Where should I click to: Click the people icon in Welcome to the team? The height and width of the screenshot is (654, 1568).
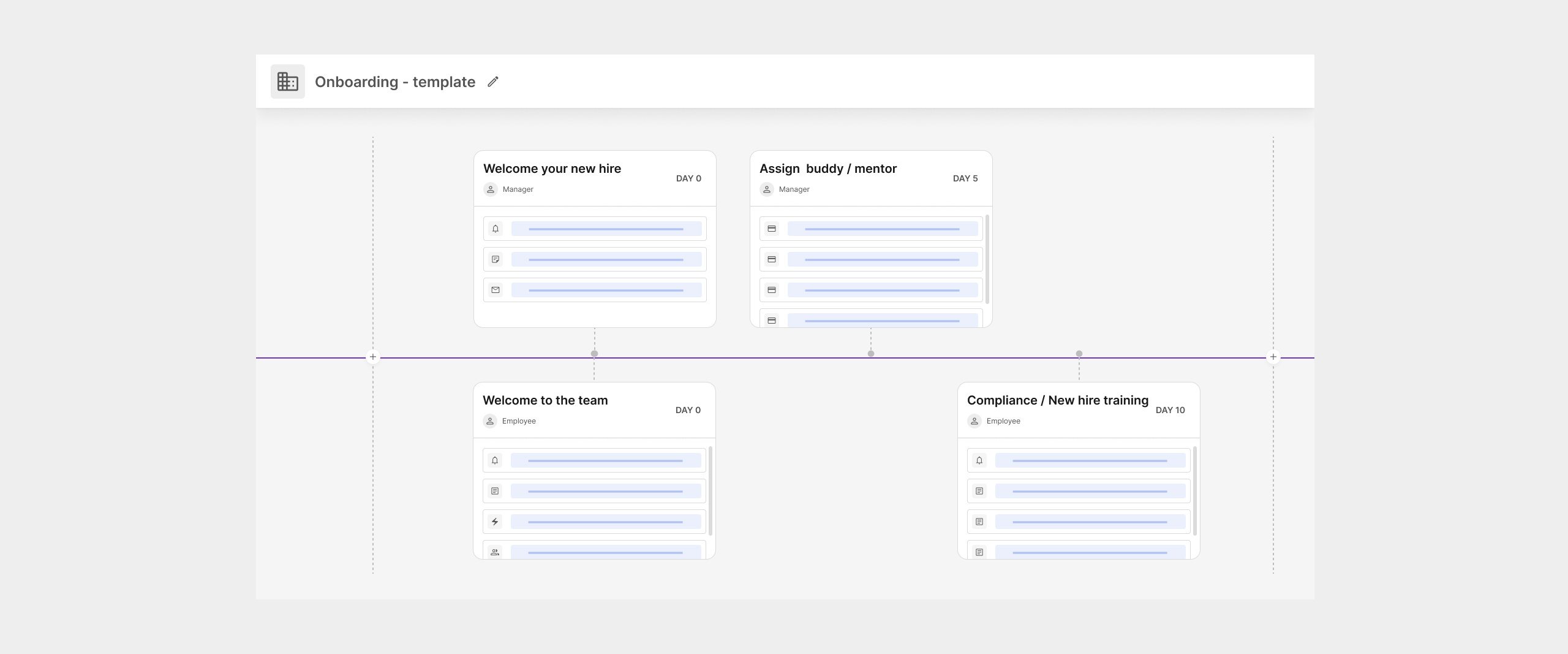tap(495, 552)
